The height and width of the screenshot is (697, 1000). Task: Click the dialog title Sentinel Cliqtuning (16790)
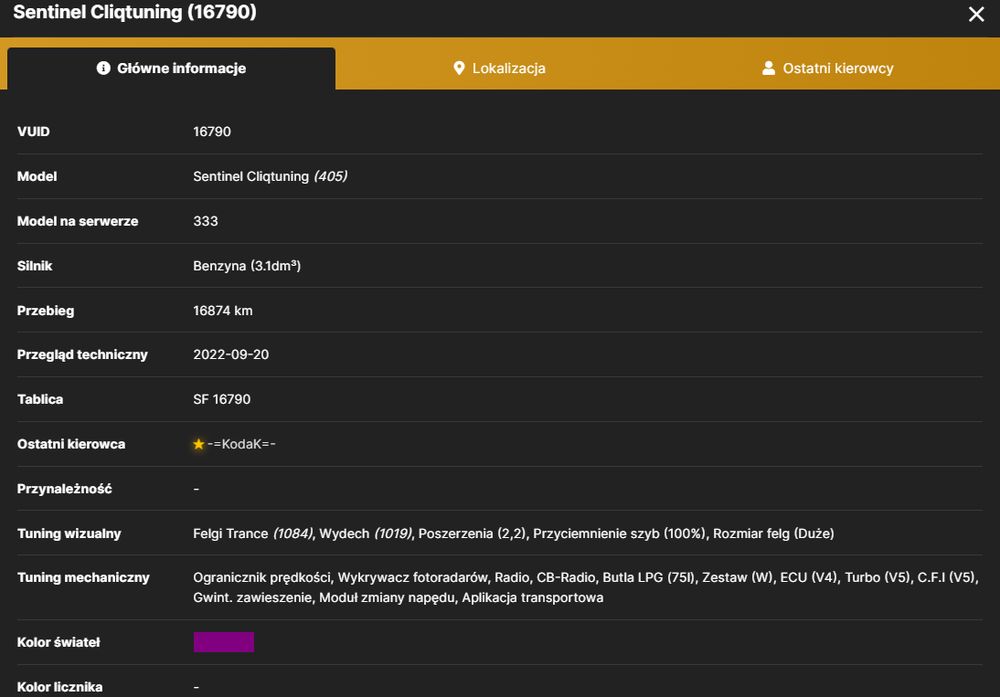135,12
